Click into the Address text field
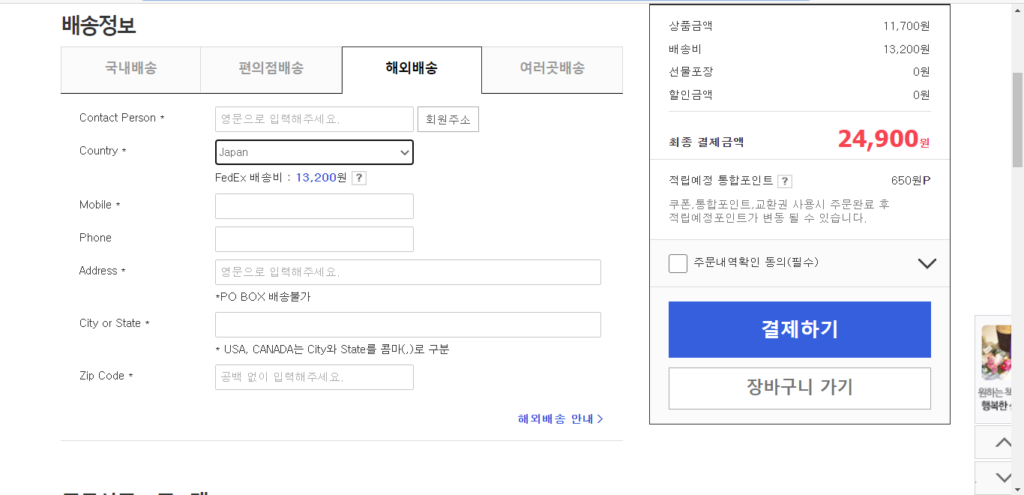1024x495 pixels. coord(408,272)
